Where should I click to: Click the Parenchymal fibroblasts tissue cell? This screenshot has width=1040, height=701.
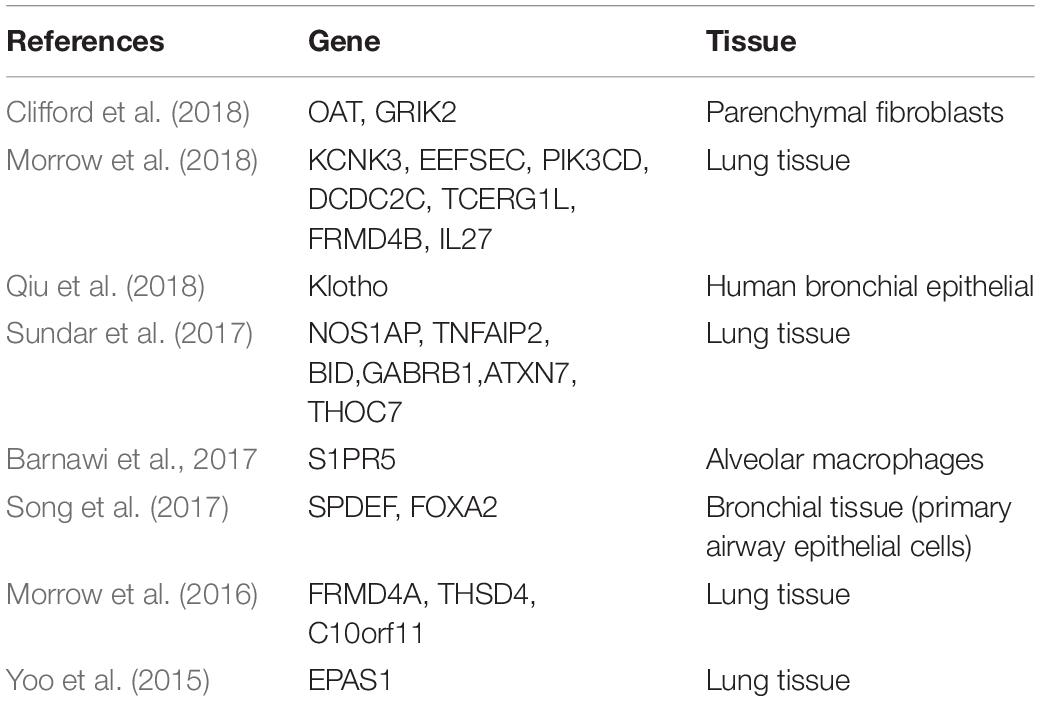[x=854, y=112]
